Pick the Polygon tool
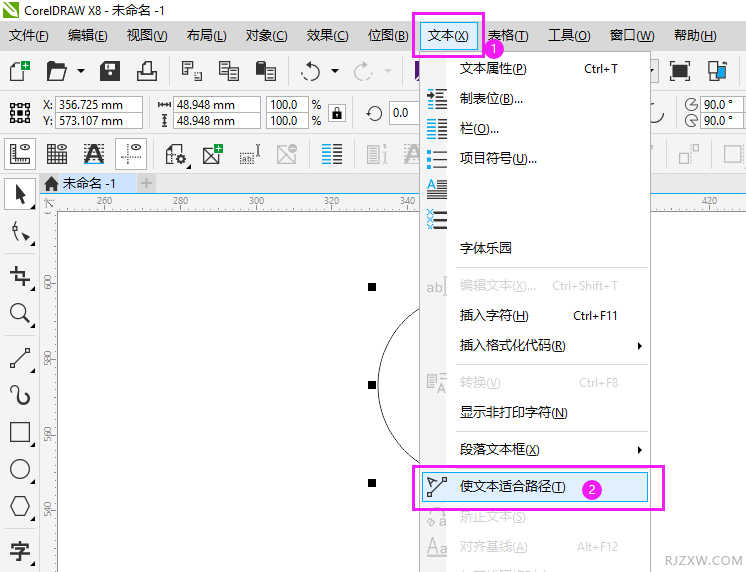Viewport: 746px width, 572px height. point(19,506)
